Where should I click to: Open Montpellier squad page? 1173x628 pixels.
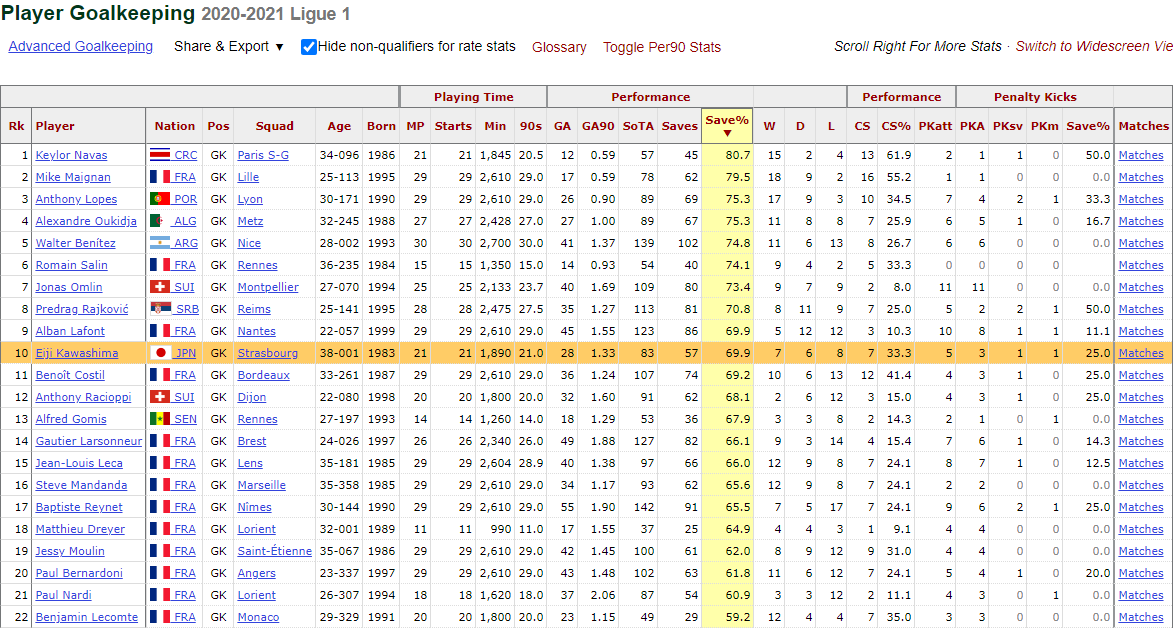268,287
